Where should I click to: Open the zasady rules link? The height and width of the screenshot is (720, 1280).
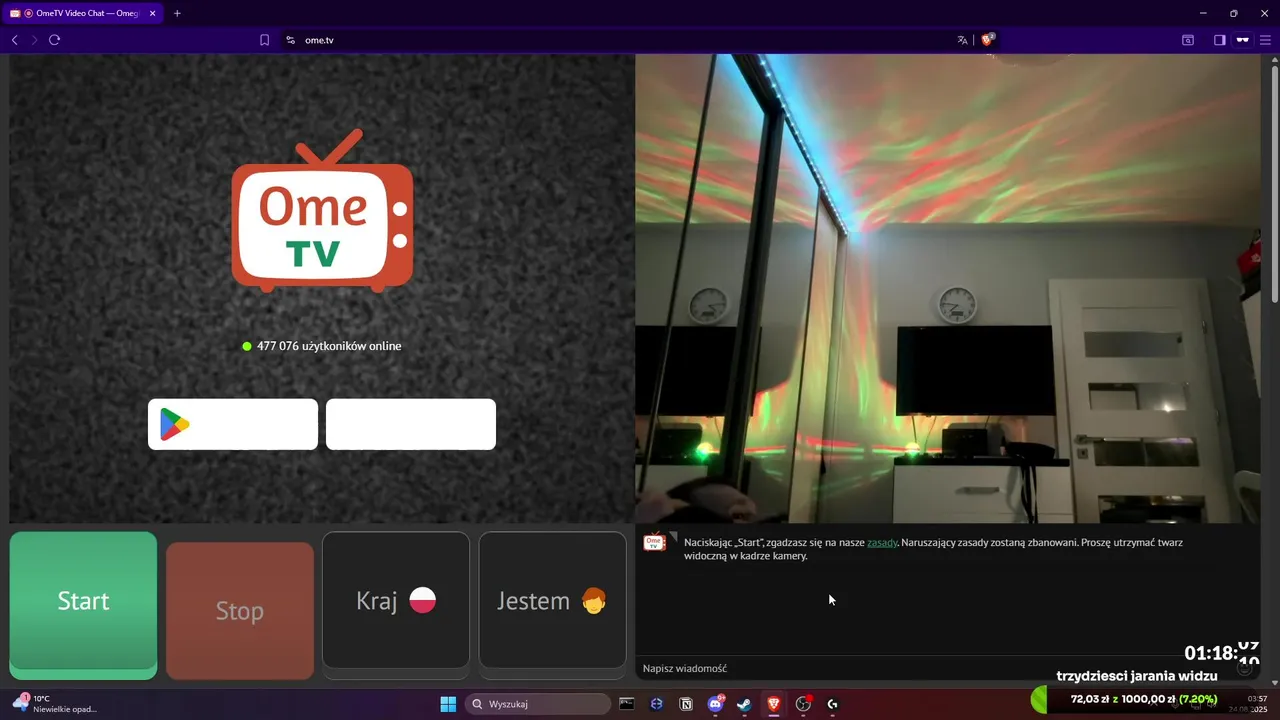(882, 542)
